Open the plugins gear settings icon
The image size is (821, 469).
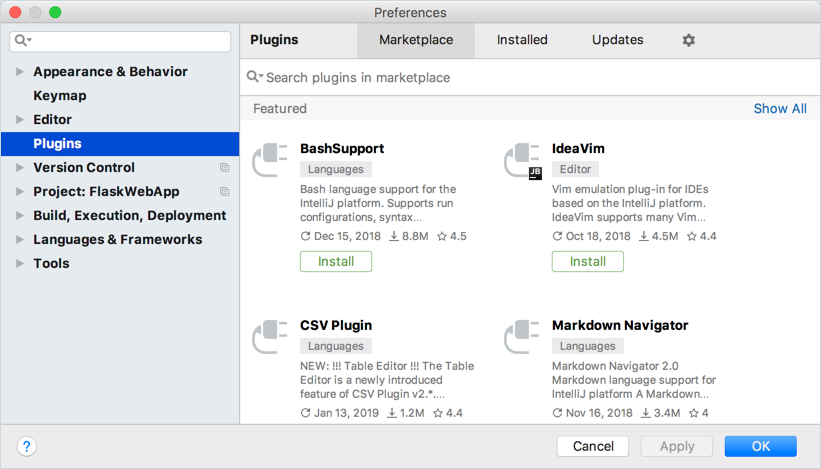point(689,40)
